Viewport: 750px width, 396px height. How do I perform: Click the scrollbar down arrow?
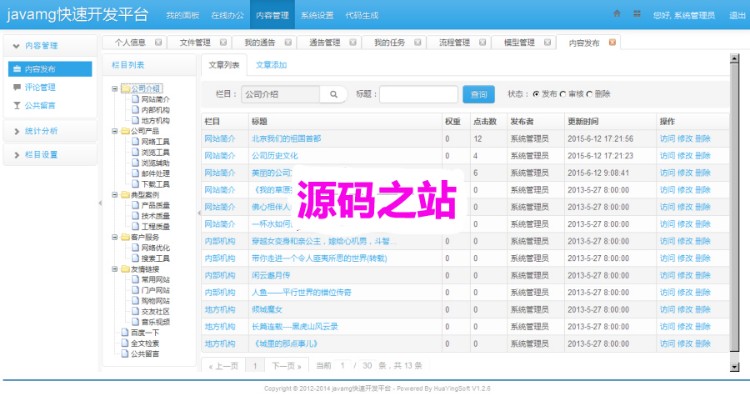[x=734, y=367]
